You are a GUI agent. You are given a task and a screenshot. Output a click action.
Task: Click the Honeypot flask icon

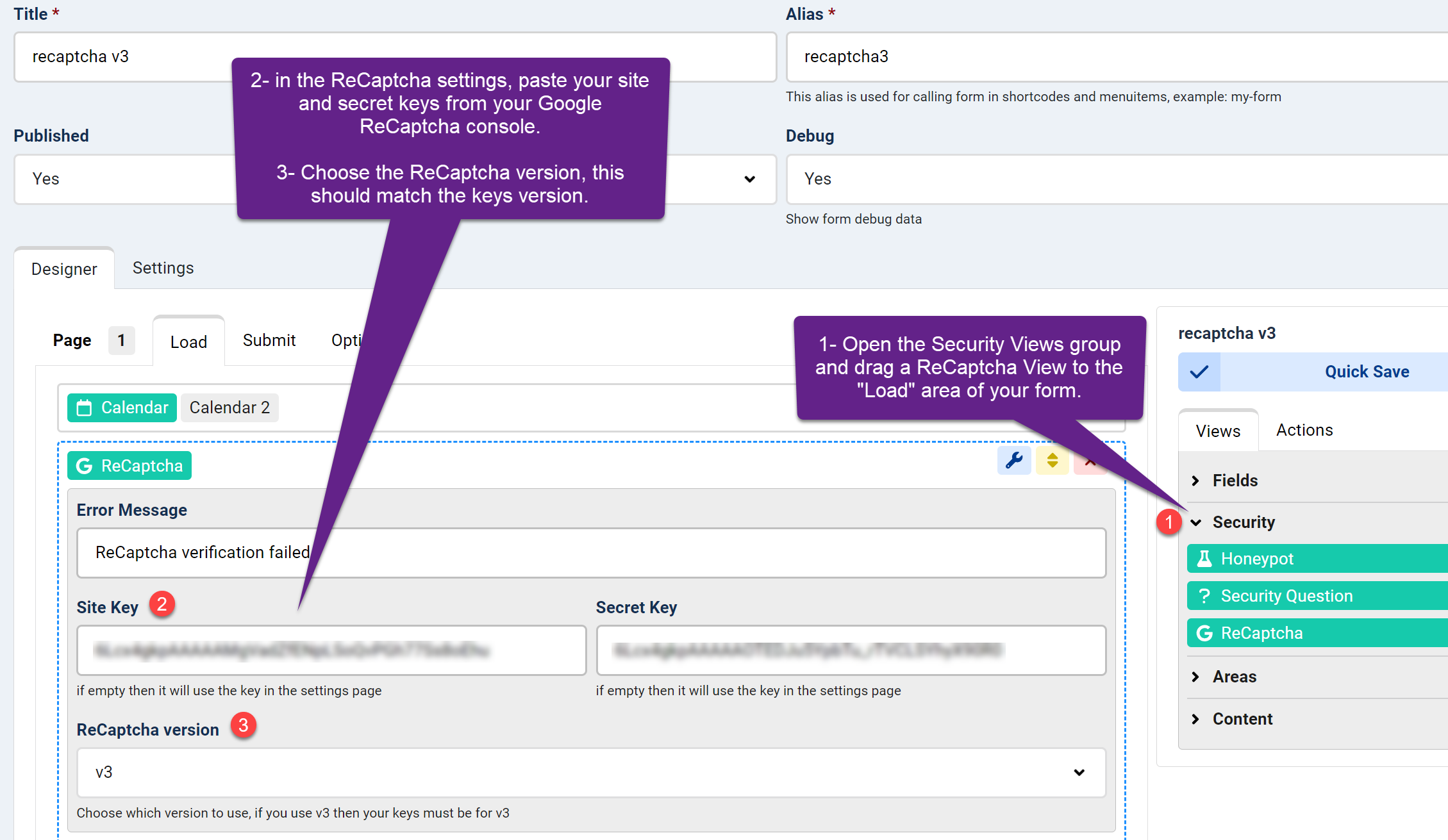[x=1204, y=559]
